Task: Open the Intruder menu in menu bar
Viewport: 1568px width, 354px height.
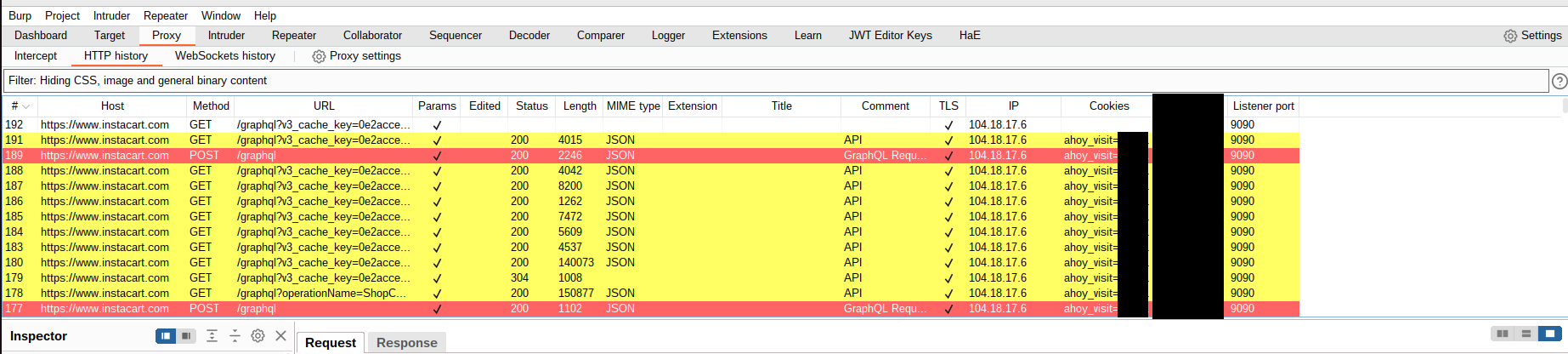Action: [x=111, y=15]
